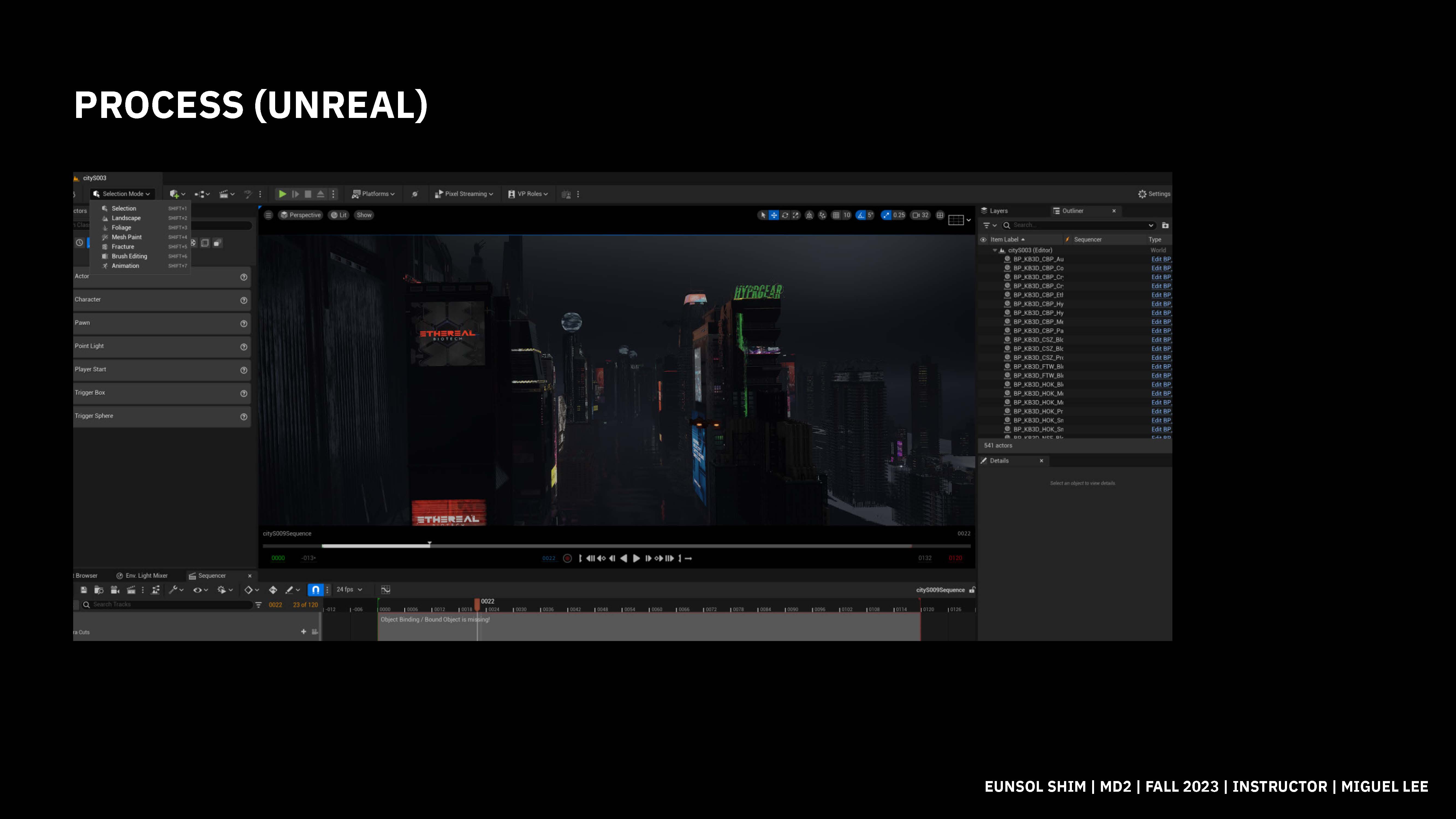
Task: Click the scale transform gizmo tool
Action: click(x=796, y=215)
